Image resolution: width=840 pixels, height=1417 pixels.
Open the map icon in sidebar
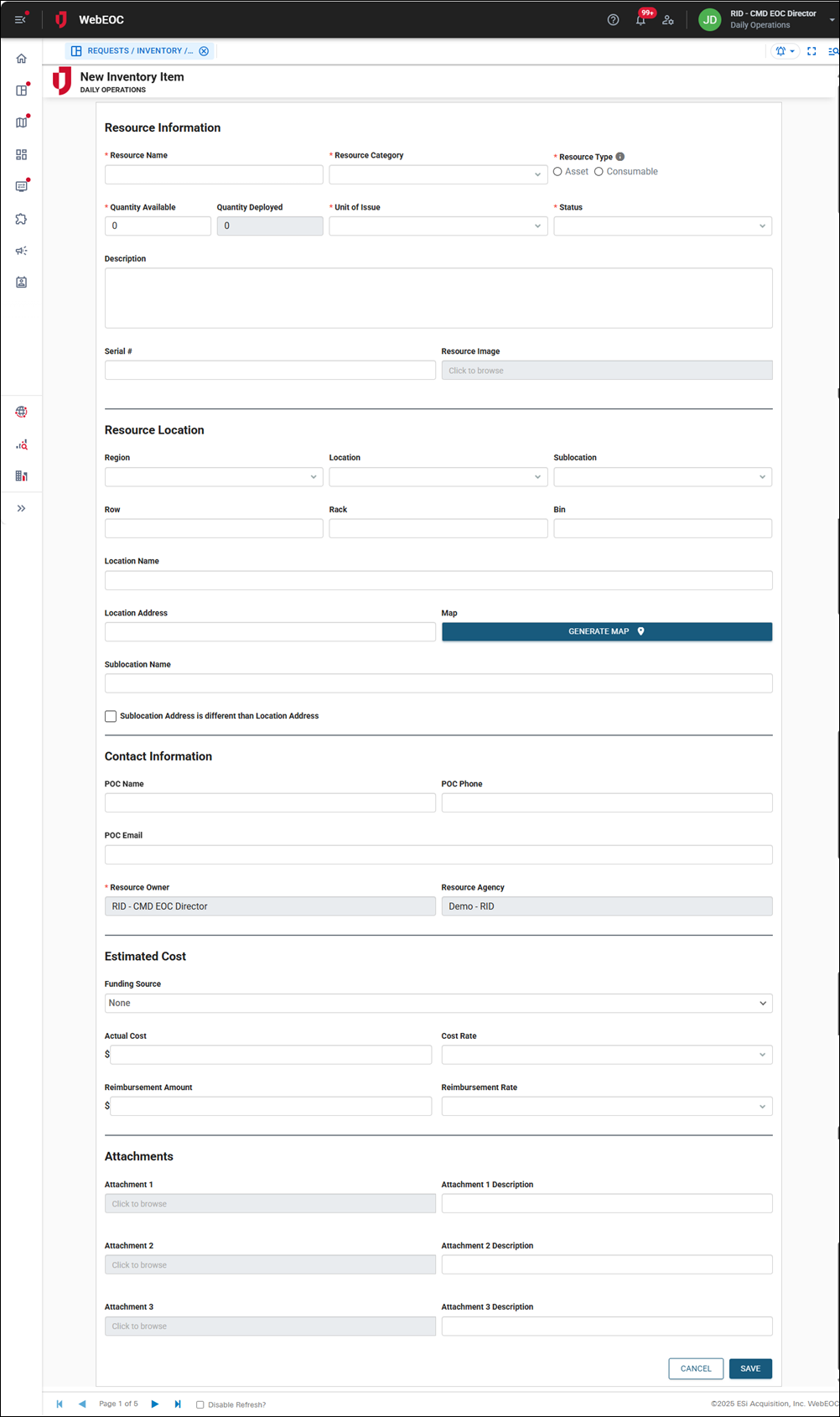pyautogui.click(x=22, y=122)
